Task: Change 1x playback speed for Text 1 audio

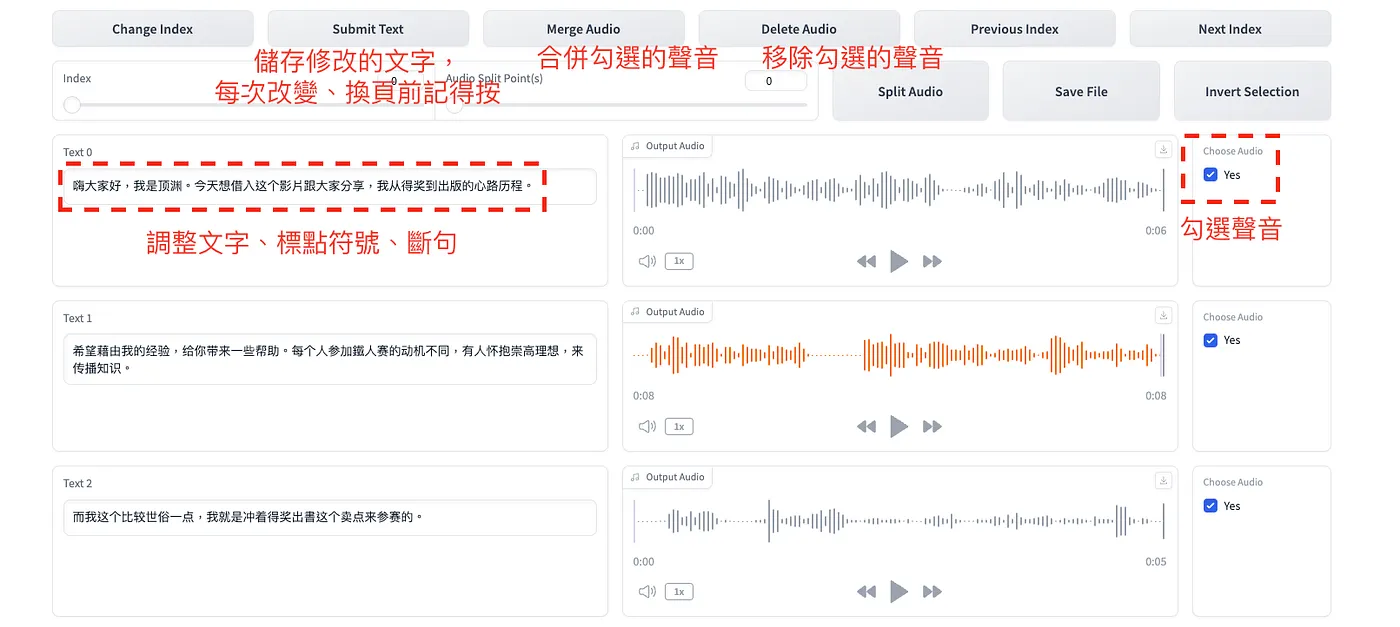Action: click(x=679, y=426)
